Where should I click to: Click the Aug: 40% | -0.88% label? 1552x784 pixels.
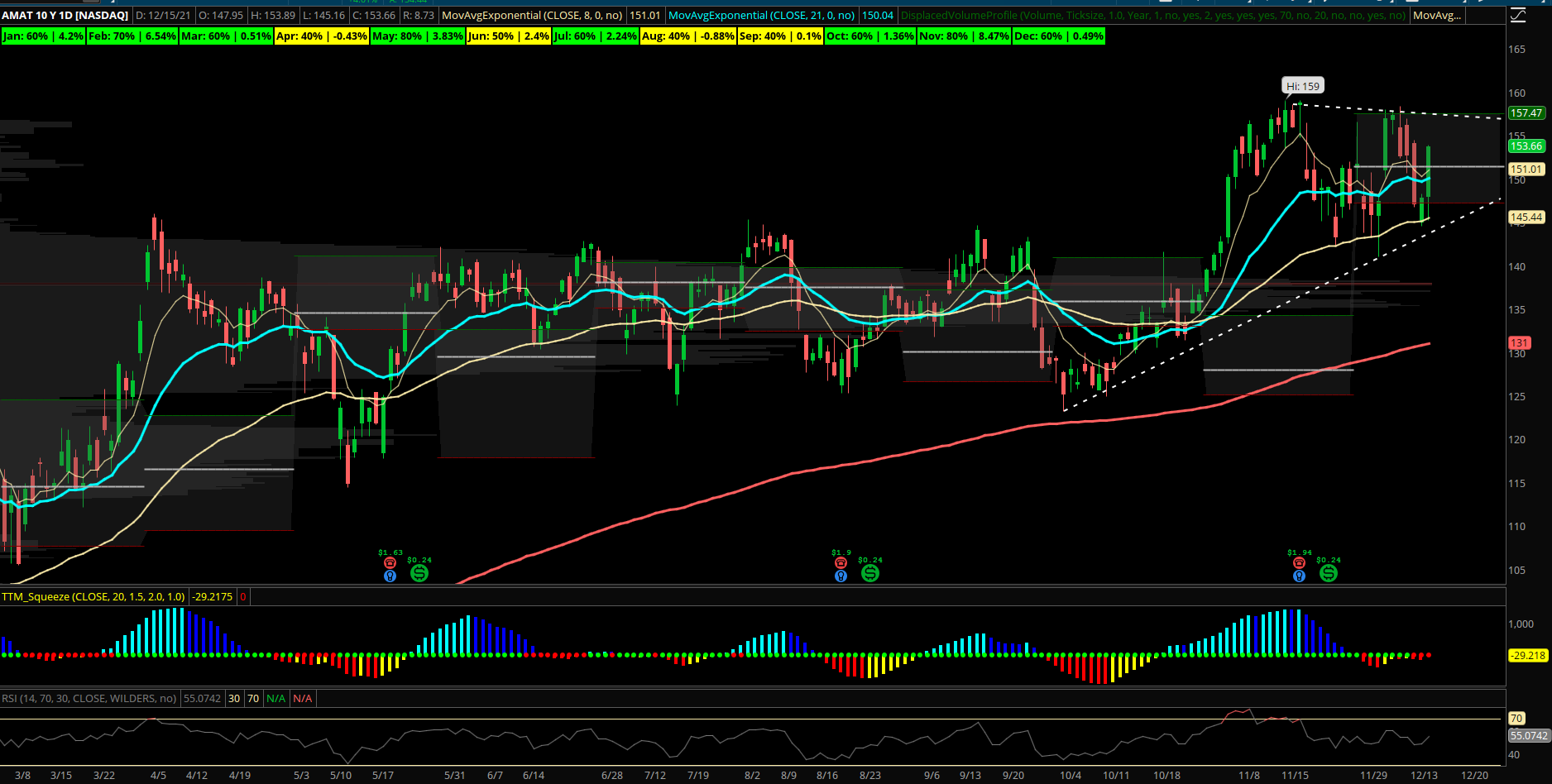(688, 36)
